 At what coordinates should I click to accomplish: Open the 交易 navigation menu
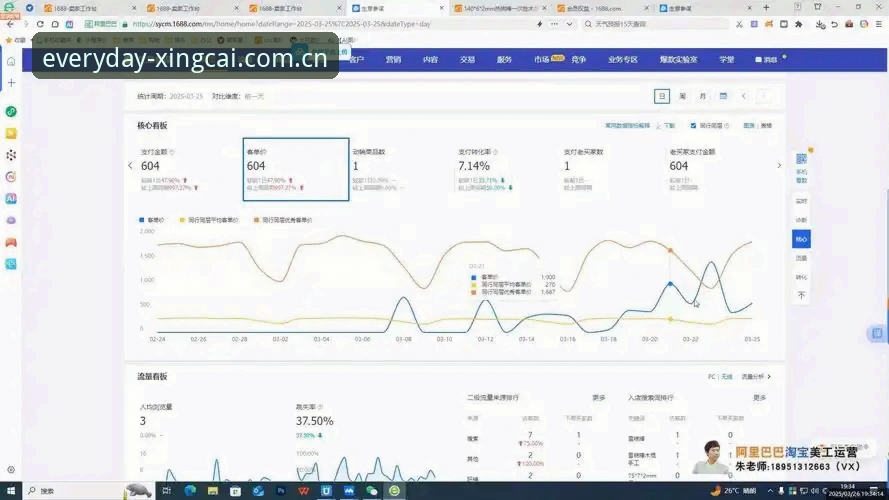(x=467, y=60)
